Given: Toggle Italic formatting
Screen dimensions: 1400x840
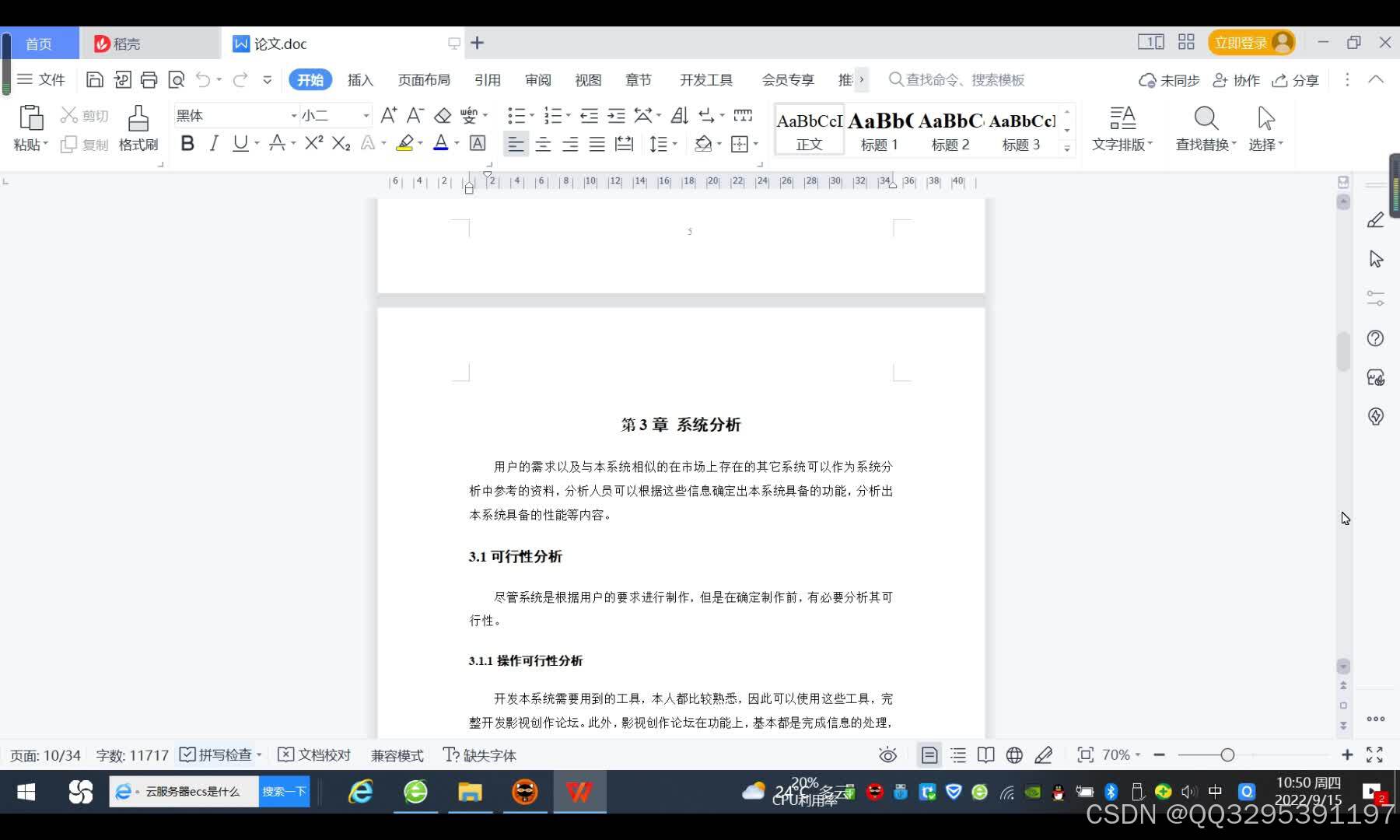Looking at the screenshot, I should 213,143.
